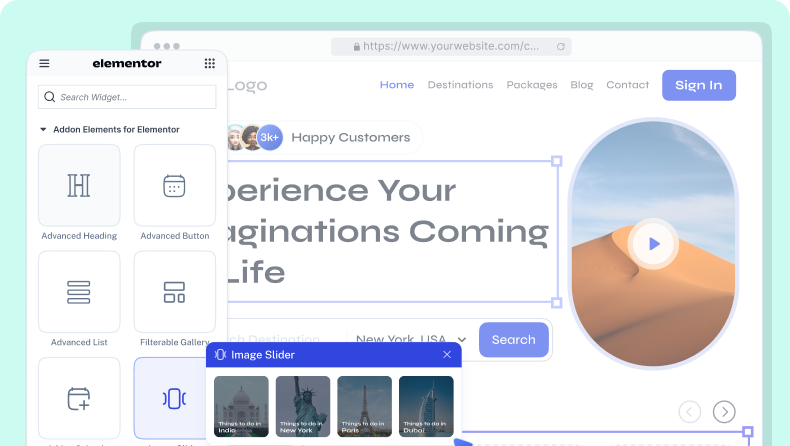790x446 pixels.
Task: Open the Elementor hamburger menu
Action: pos(44,63)
